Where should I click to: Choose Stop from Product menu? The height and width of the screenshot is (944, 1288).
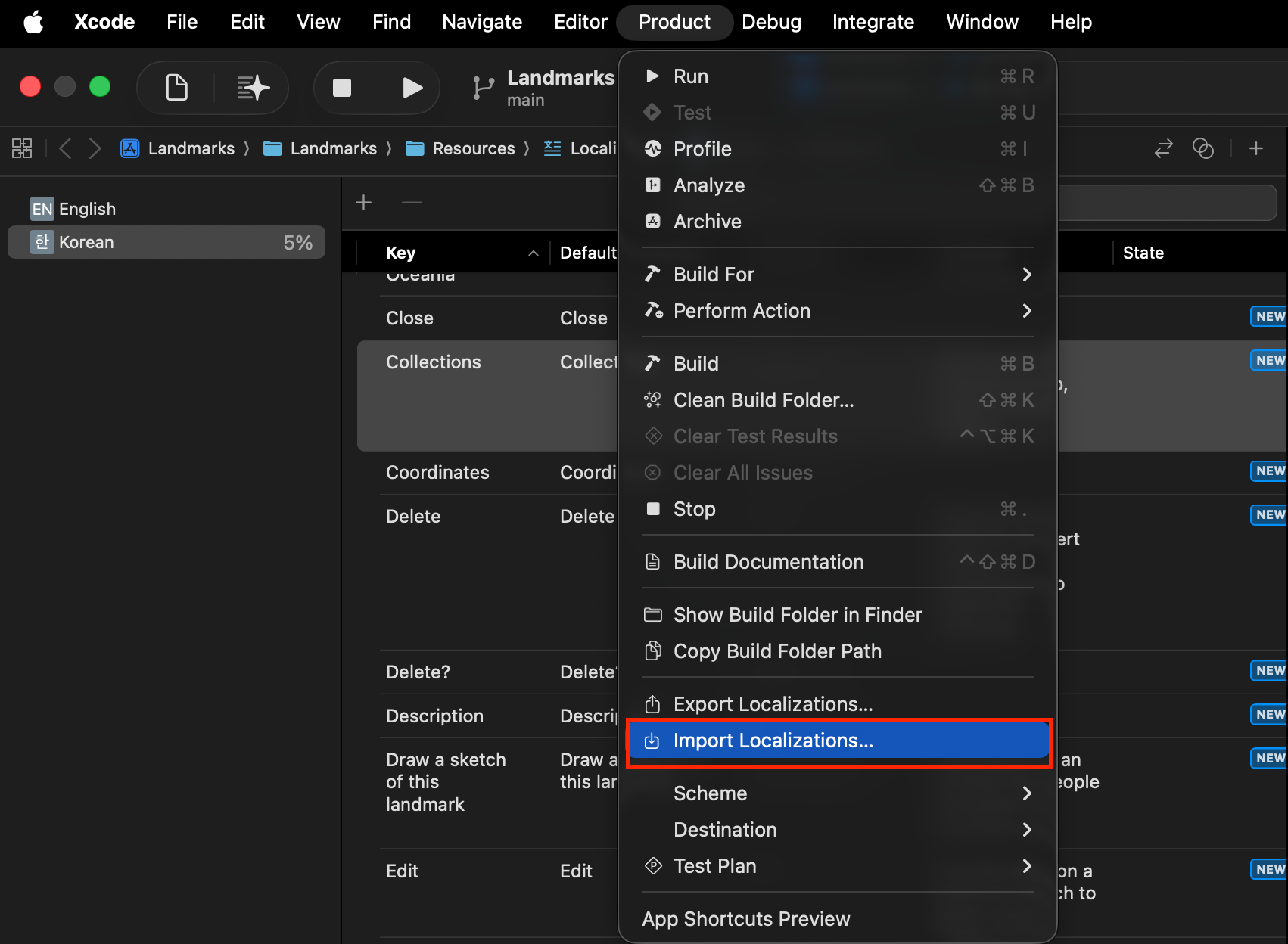pos(838,509)
